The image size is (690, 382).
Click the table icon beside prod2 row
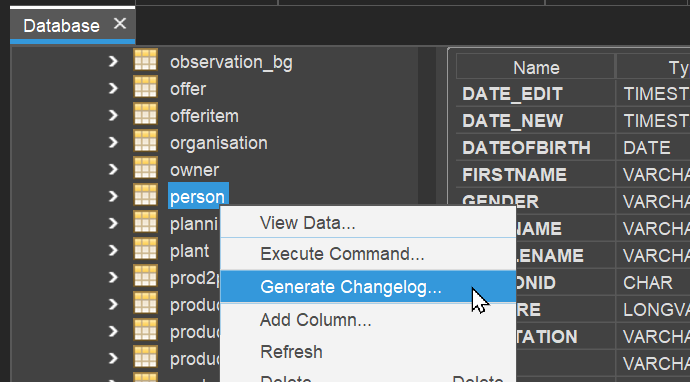(145, 276)
